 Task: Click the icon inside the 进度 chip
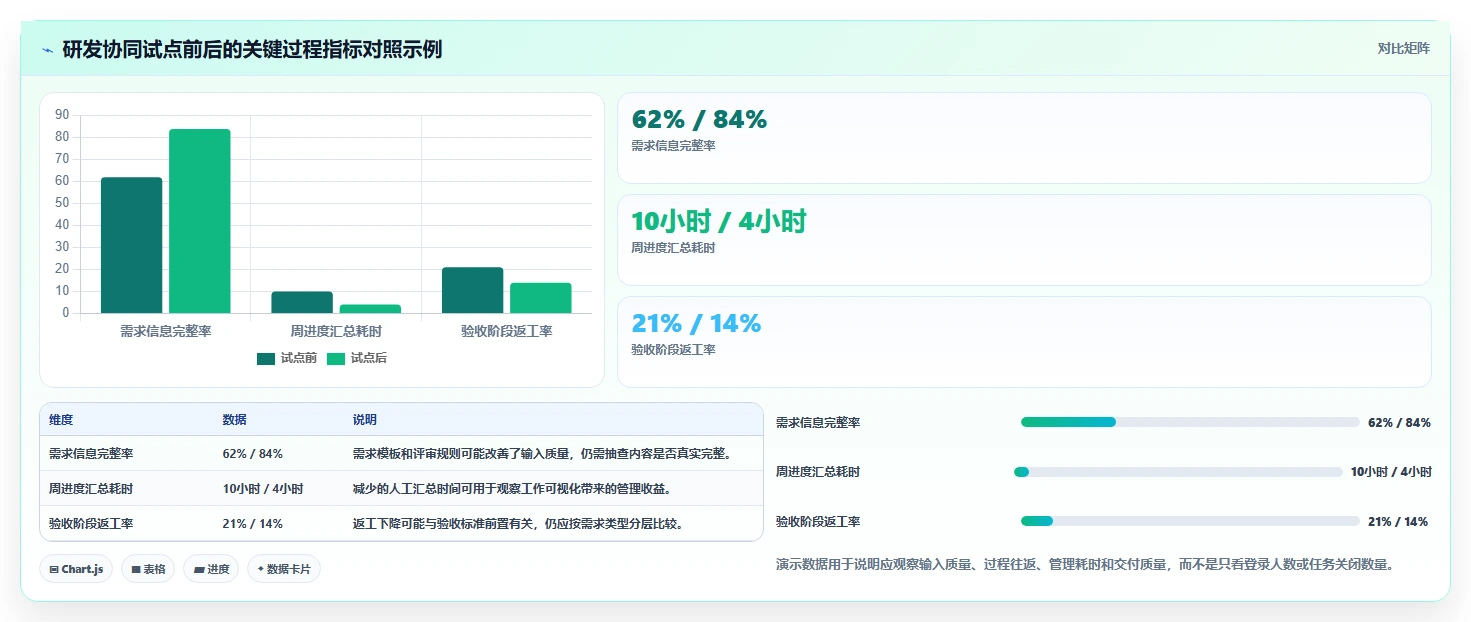pos(199,569)
